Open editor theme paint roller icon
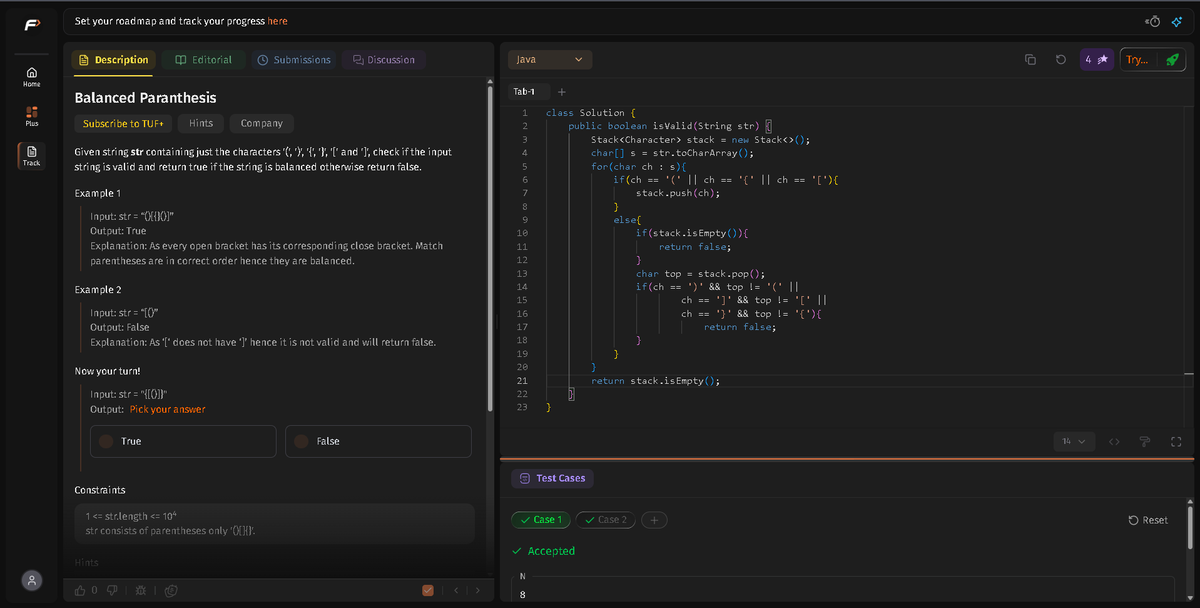This screenshot has width=1200, height=608. 1145,441
